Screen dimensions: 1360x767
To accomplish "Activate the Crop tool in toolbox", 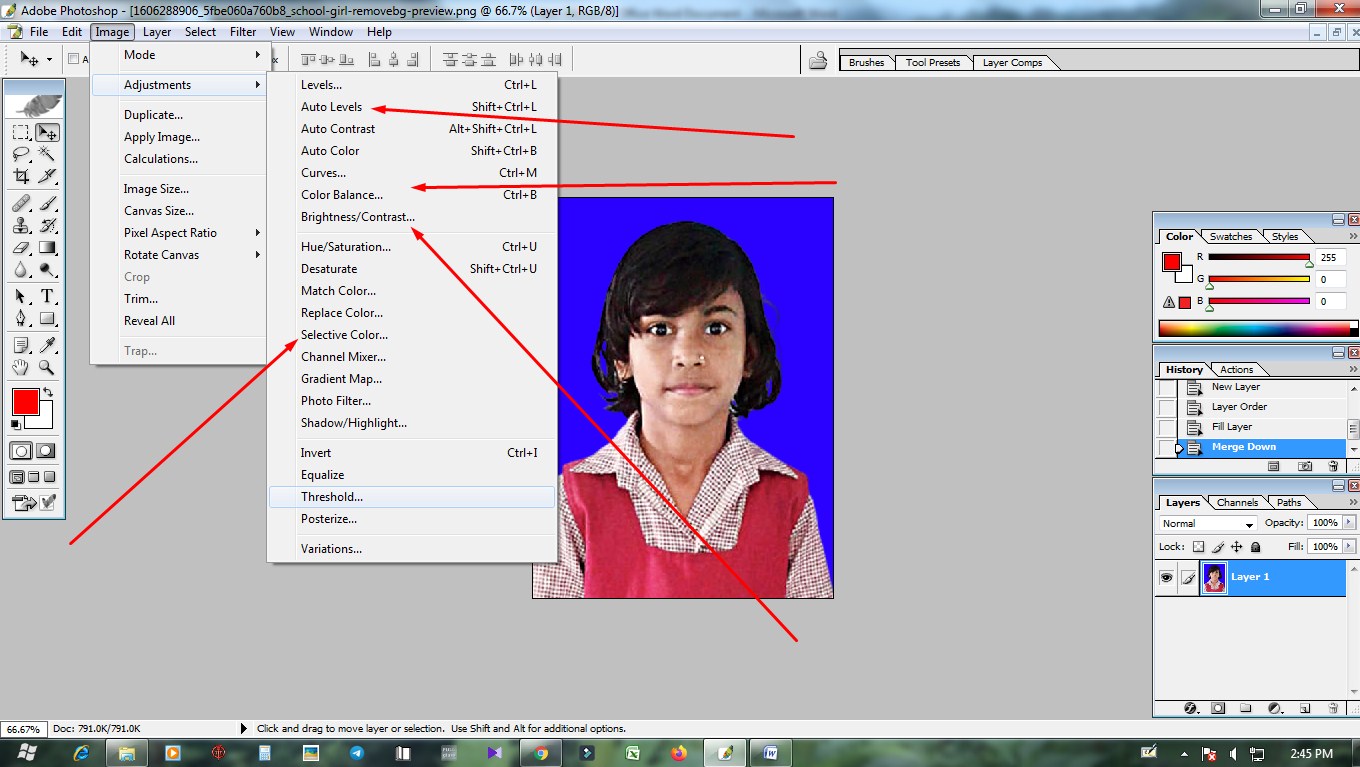I will 21,177.
